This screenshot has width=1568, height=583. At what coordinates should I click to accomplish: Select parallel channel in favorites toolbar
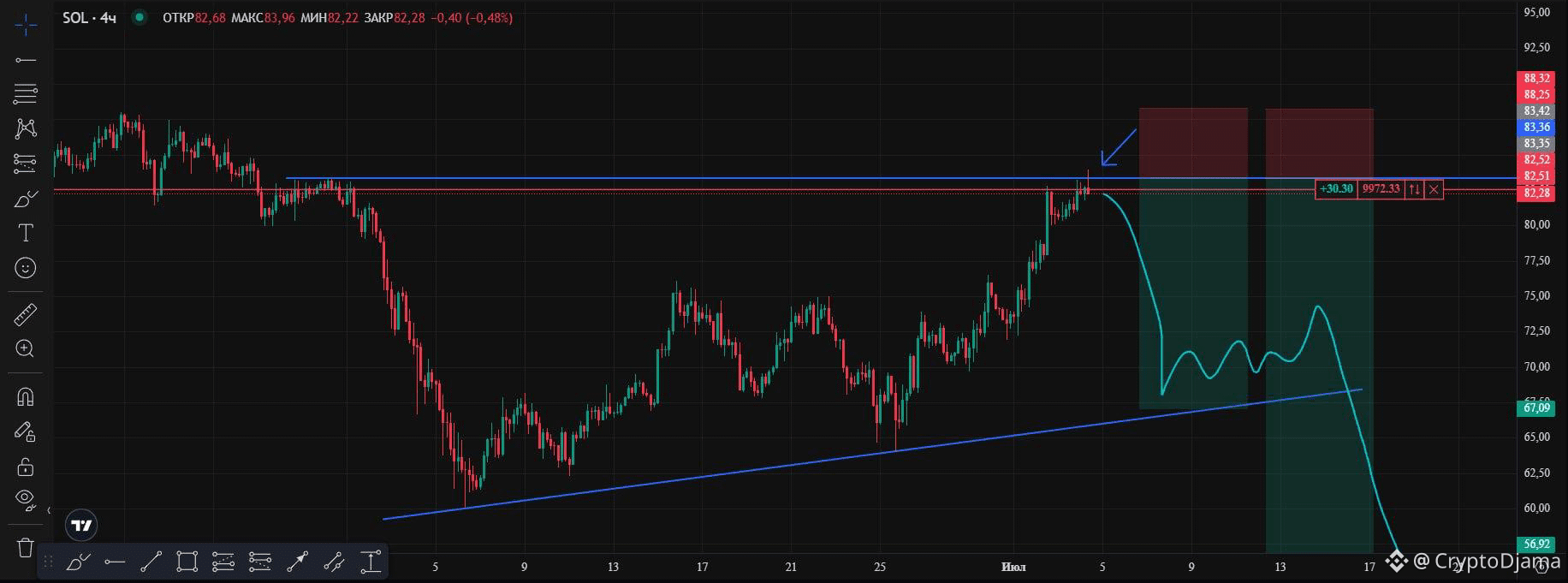click(334, 562)
